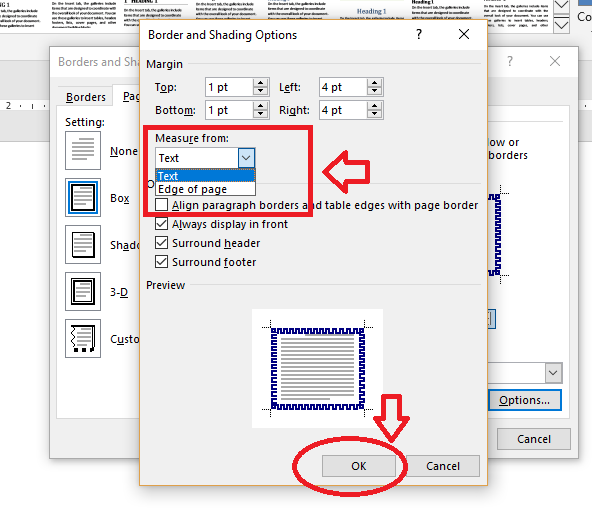Close the Border and Shading Options dialog
592x514 pixels.
(464, 34)
